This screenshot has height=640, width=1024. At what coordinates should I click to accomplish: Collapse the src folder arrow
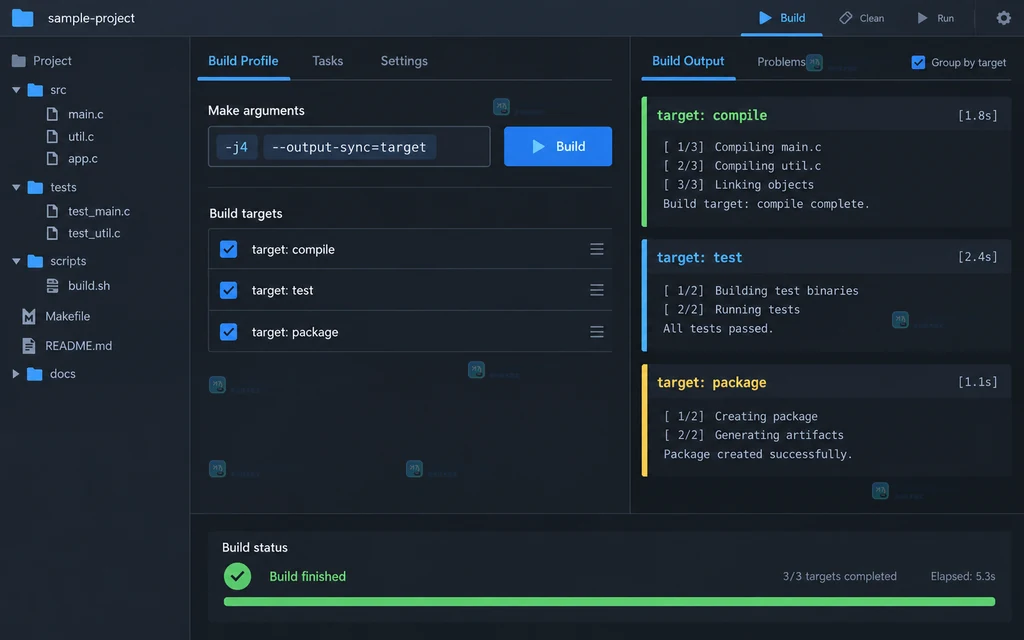tap(16, 90)
